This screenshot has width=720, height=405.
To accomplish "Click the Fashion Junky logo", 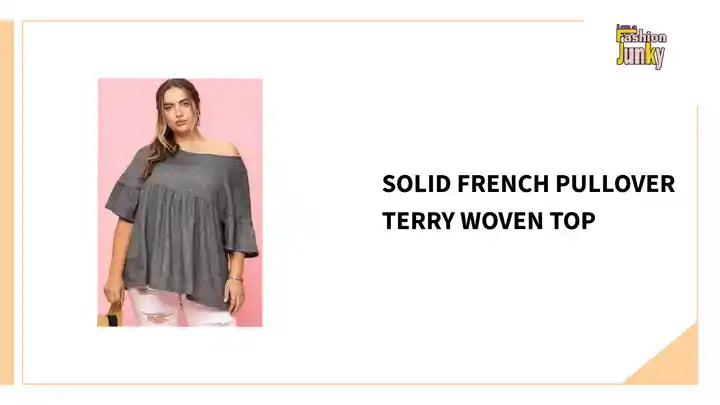I will point(641,46).
